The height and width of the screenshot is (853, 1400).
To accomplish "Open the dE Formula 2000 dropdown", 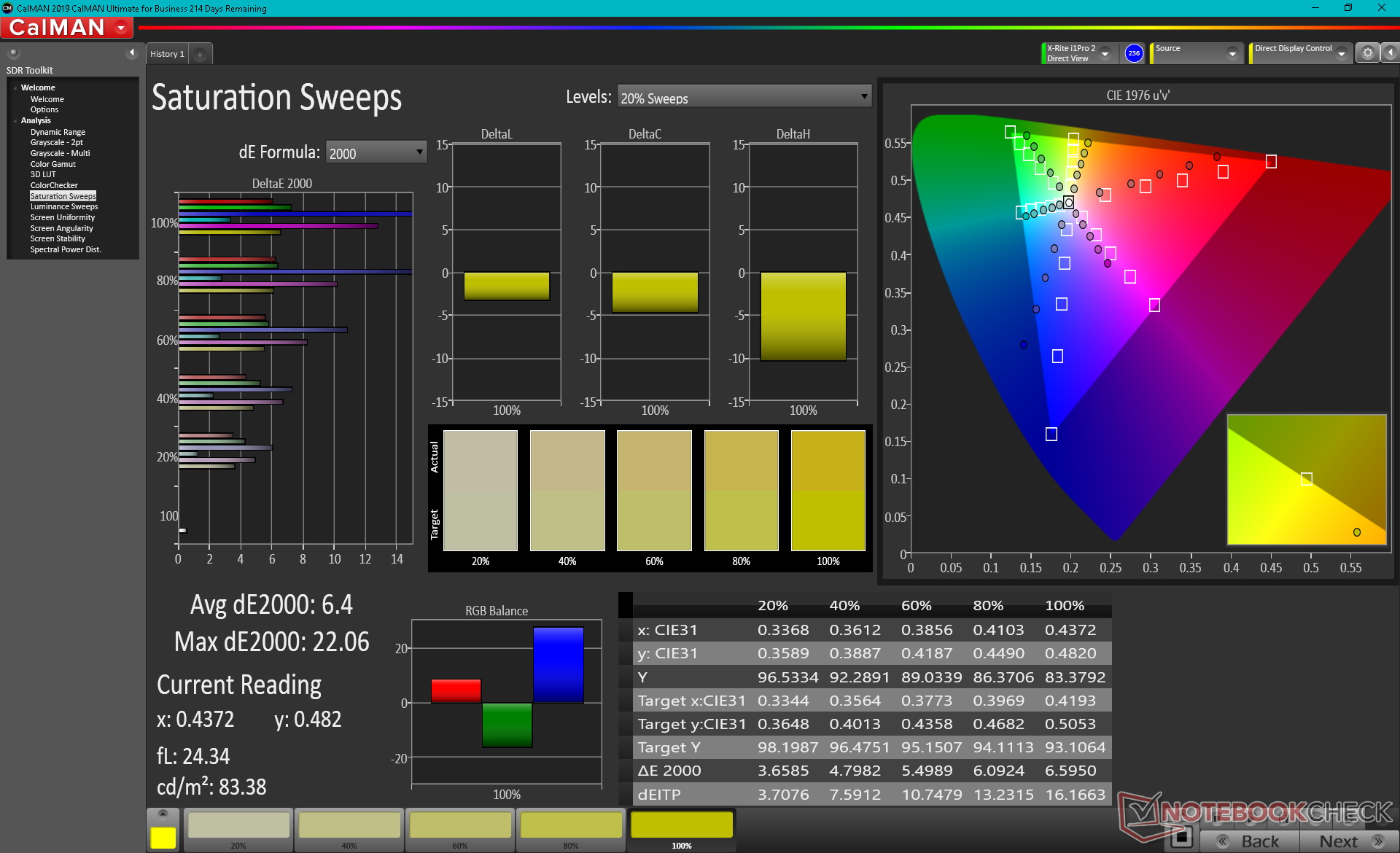I will (x=376, y=152).
